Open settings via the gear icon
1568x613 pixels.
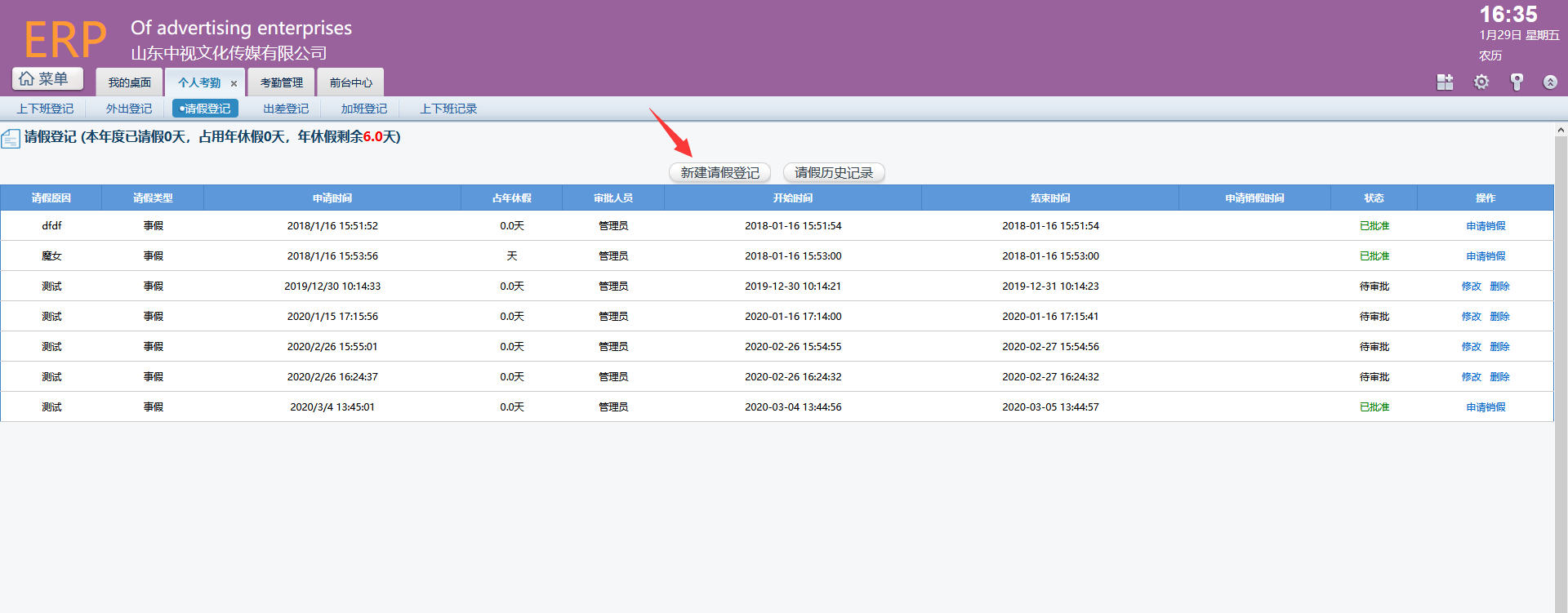(1481, 82)
